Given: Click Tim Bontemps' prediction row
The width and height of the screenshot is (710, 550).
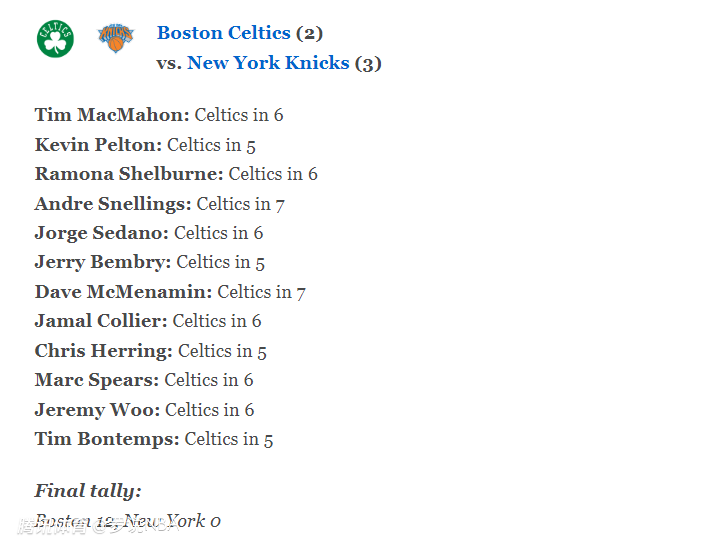Looking at the screenshot, I should [154, 439].
